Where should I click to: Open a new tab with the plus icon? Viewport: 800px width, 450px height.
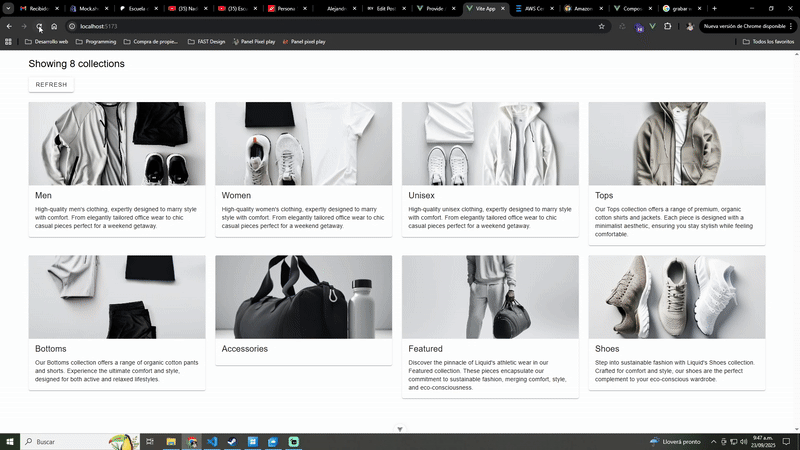click(x=714, y=8)
